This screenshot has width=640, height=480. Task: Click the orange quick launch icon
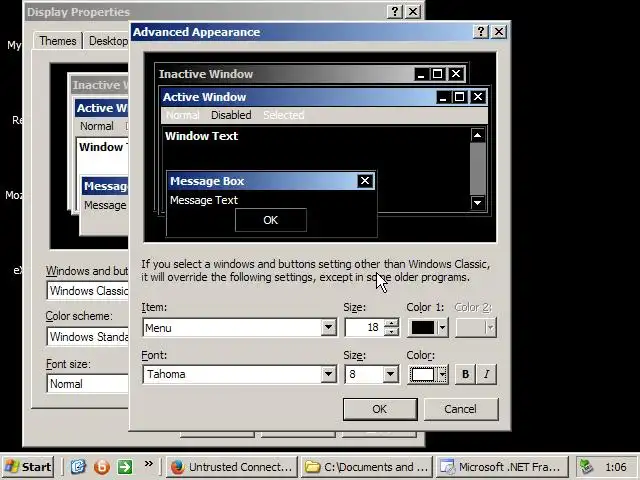pos(102,467)
